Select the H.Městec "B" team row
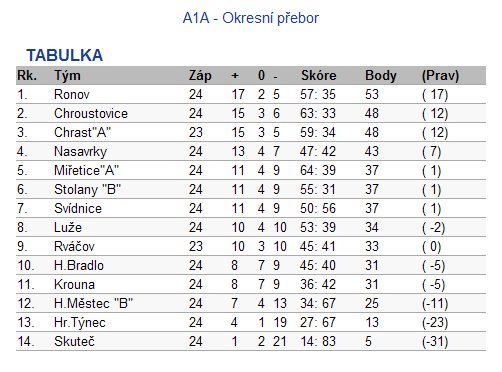The width and height of the screenshot is (502, 372). coord(251,303)
